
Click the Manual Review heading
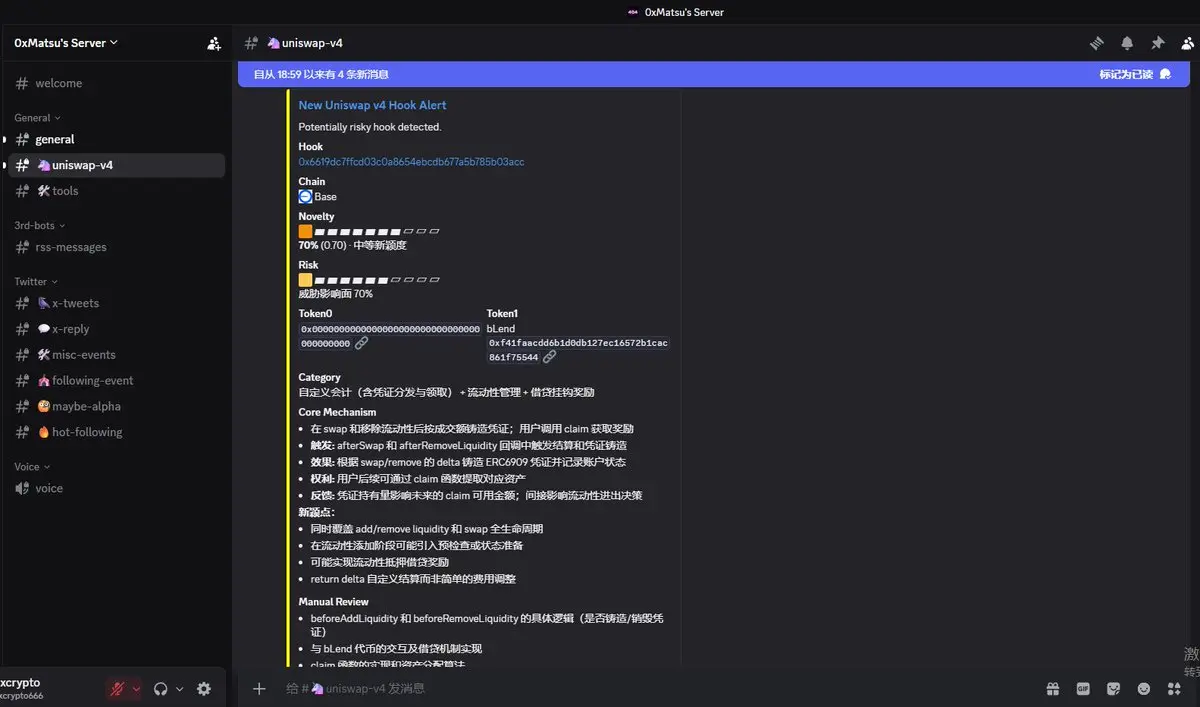tap(333, 602)
